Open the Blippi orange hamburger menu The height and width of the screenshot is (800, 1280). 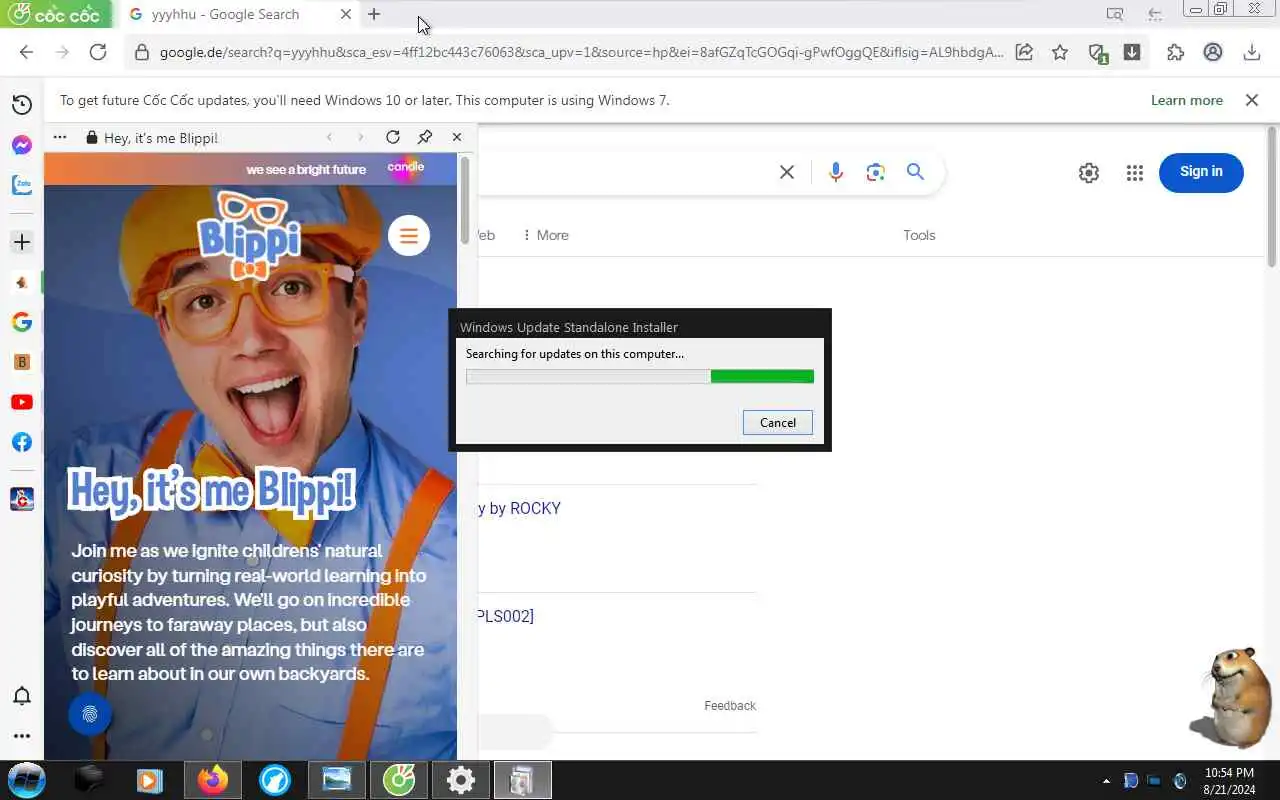coord(409,236)
